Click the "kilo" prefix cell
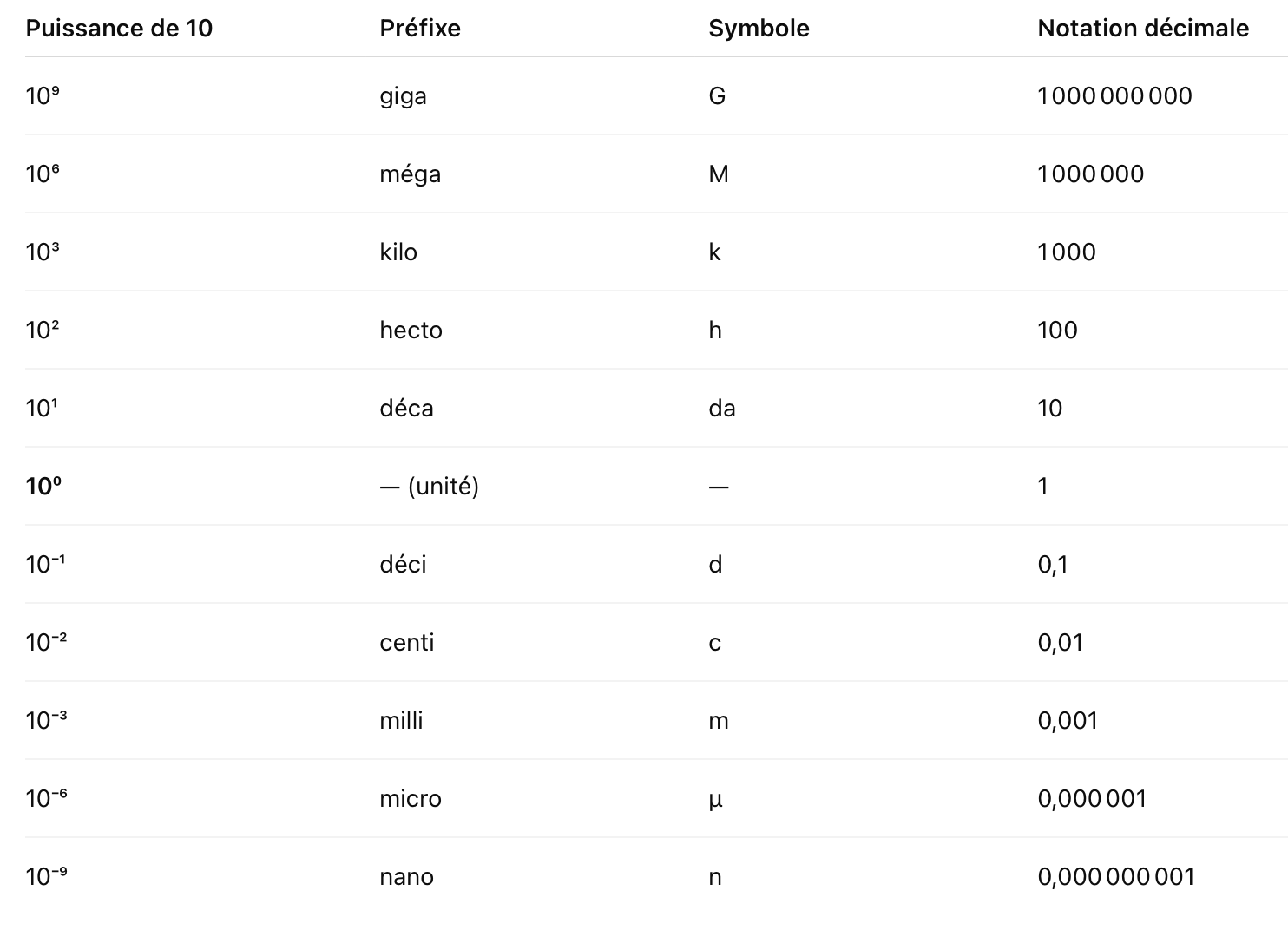Screen dimensions: 1288x930 click(x=398, y=252)
